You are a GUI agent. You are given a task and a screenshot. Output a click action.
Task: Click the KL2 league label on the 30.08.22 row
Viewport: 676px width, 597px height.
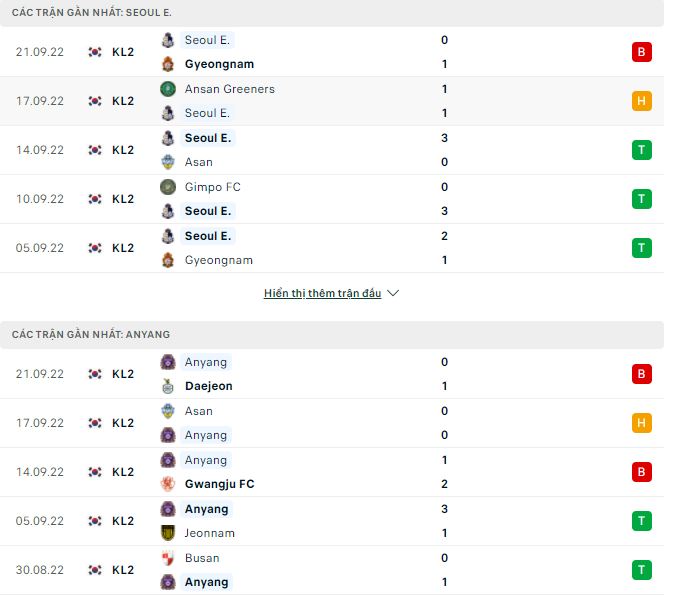[x=123, y=570]
